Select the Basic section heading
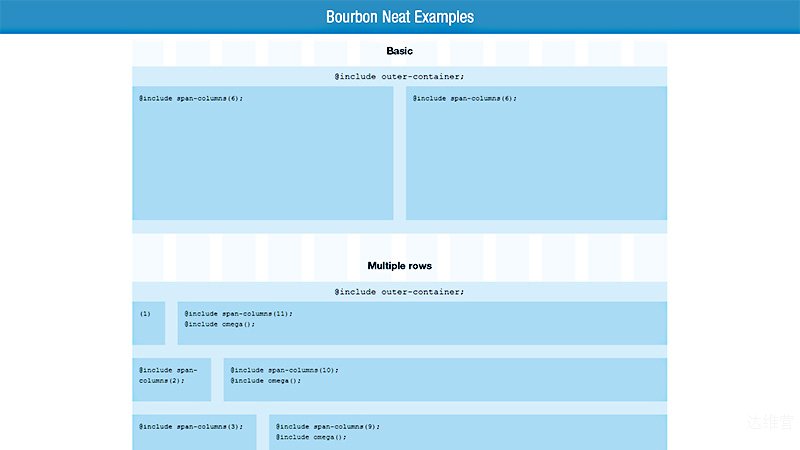 tap(399, 51)
